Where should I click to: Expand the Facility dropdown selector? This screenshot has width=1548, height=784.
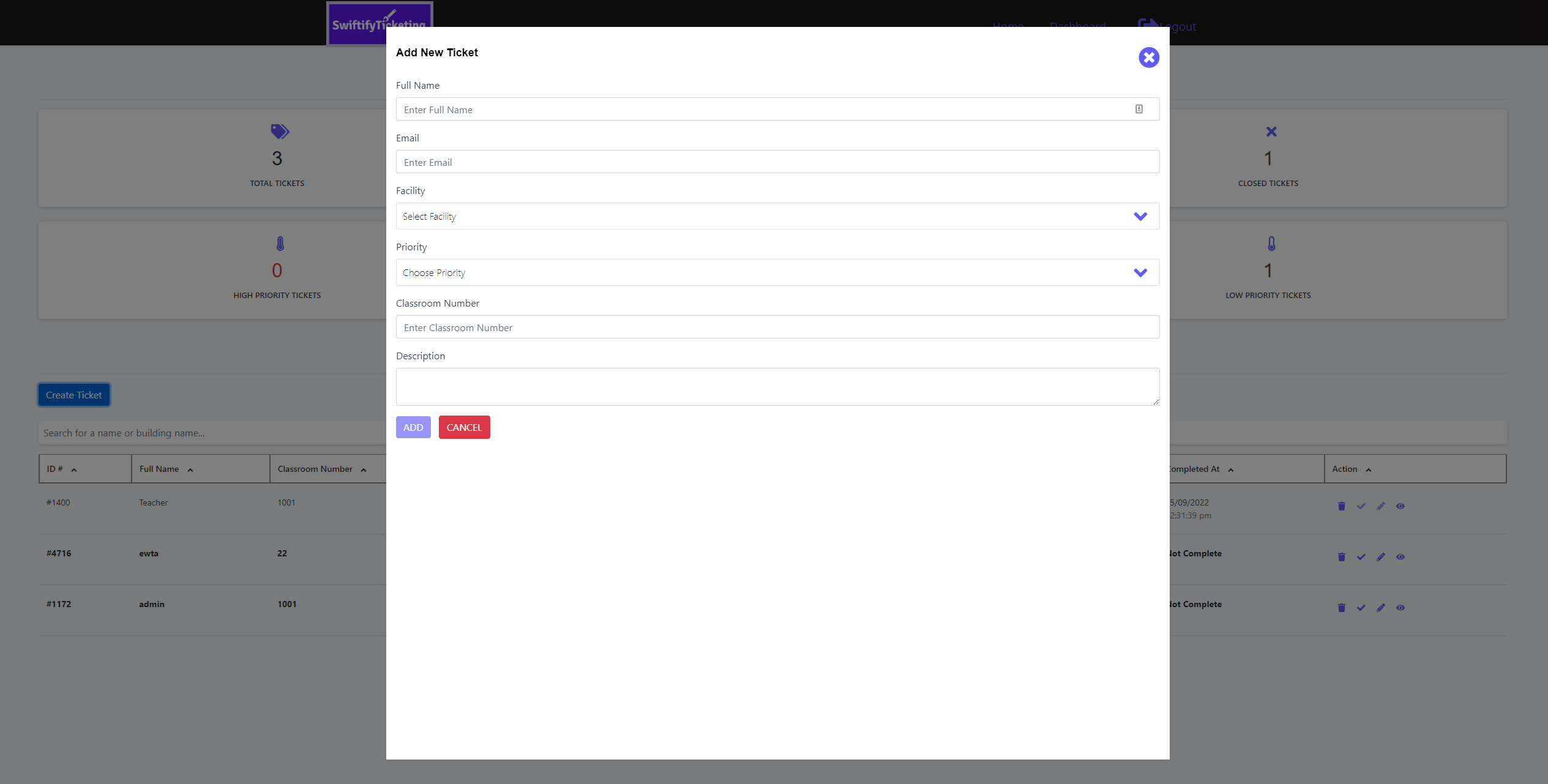(x=1140, y=216)
